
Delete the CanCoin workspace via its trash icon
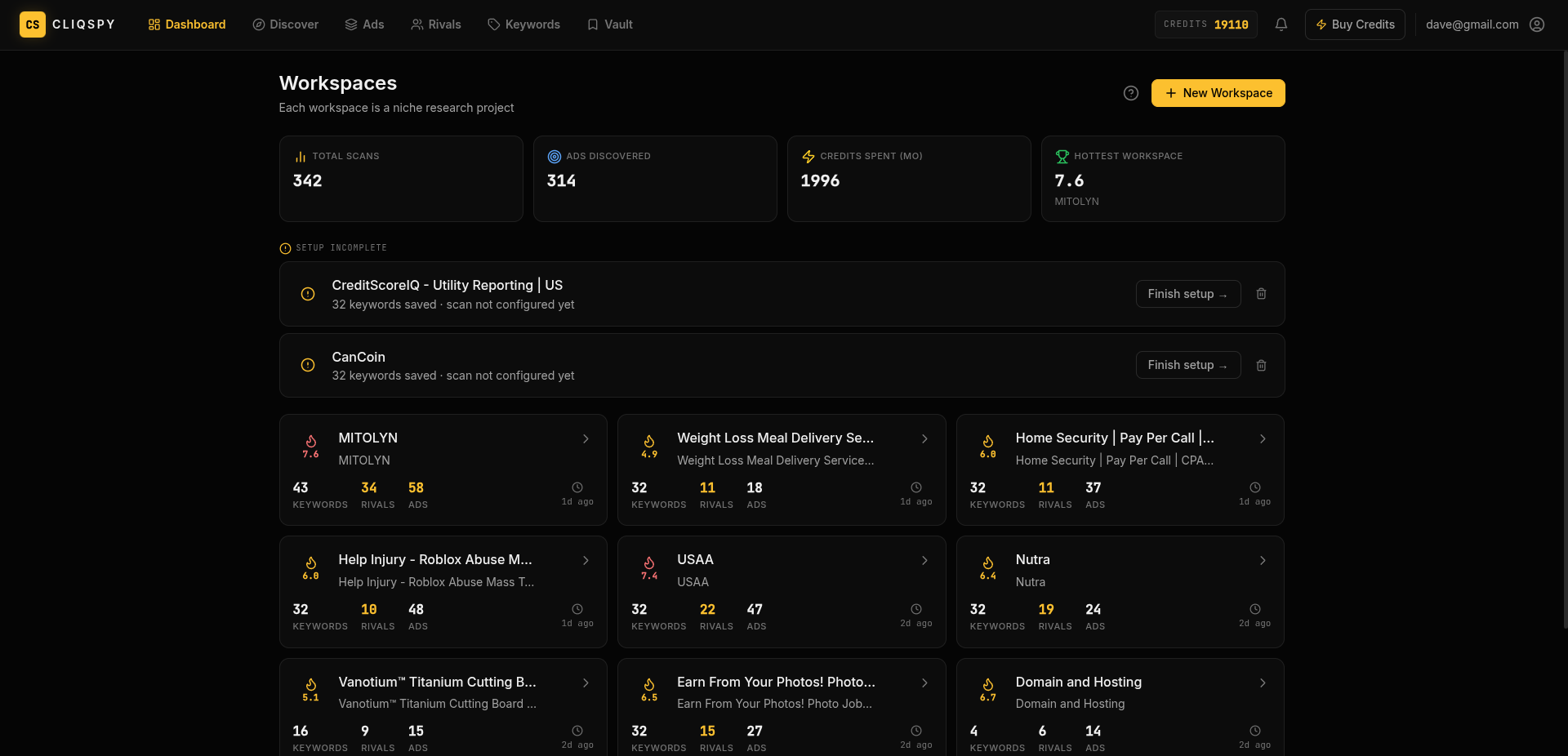coord(1261,366)
